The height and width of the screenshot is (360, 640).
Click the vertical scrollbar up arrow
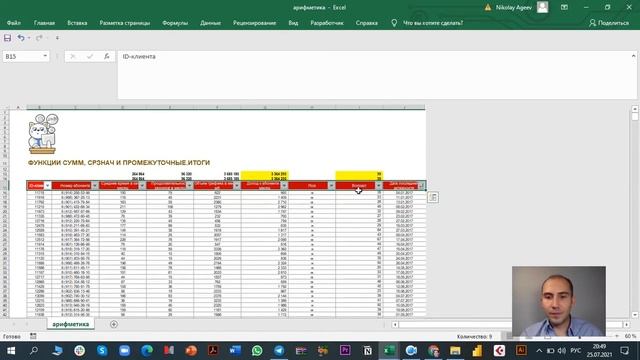click(635, 109)
